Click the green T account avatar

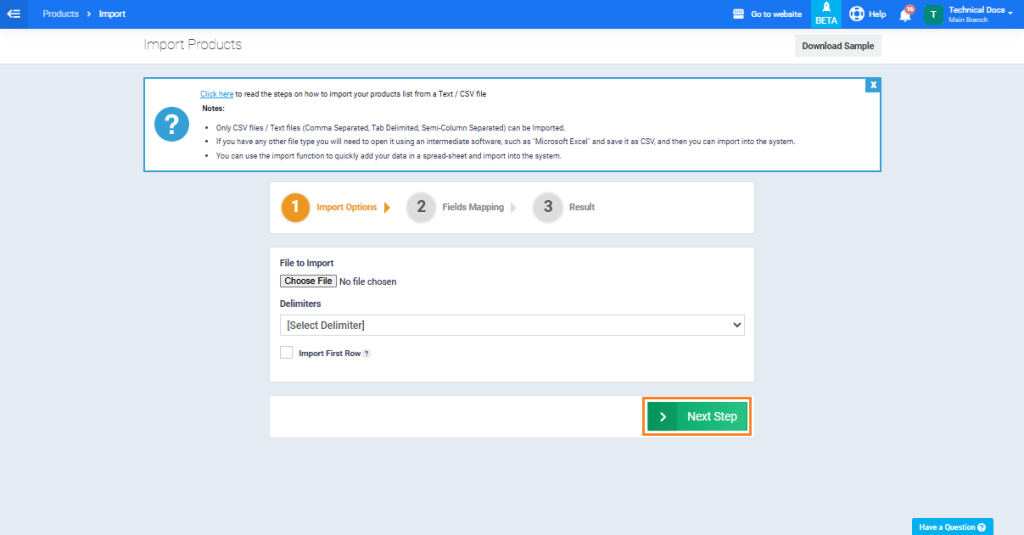[933, 14]
